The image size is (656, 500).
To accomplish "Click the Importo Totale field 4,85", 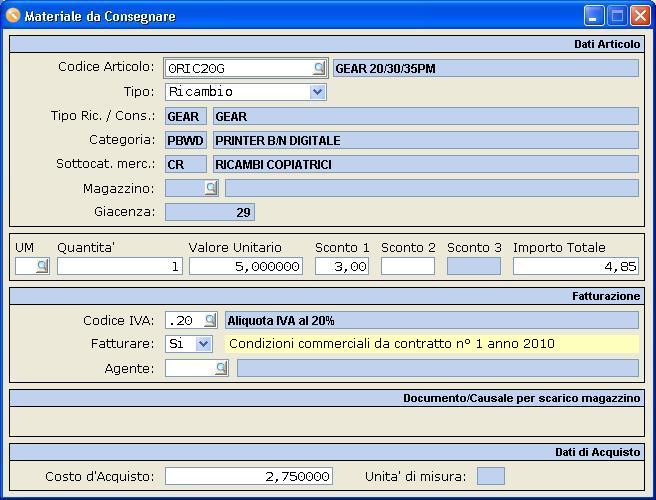I will [576, 266].
